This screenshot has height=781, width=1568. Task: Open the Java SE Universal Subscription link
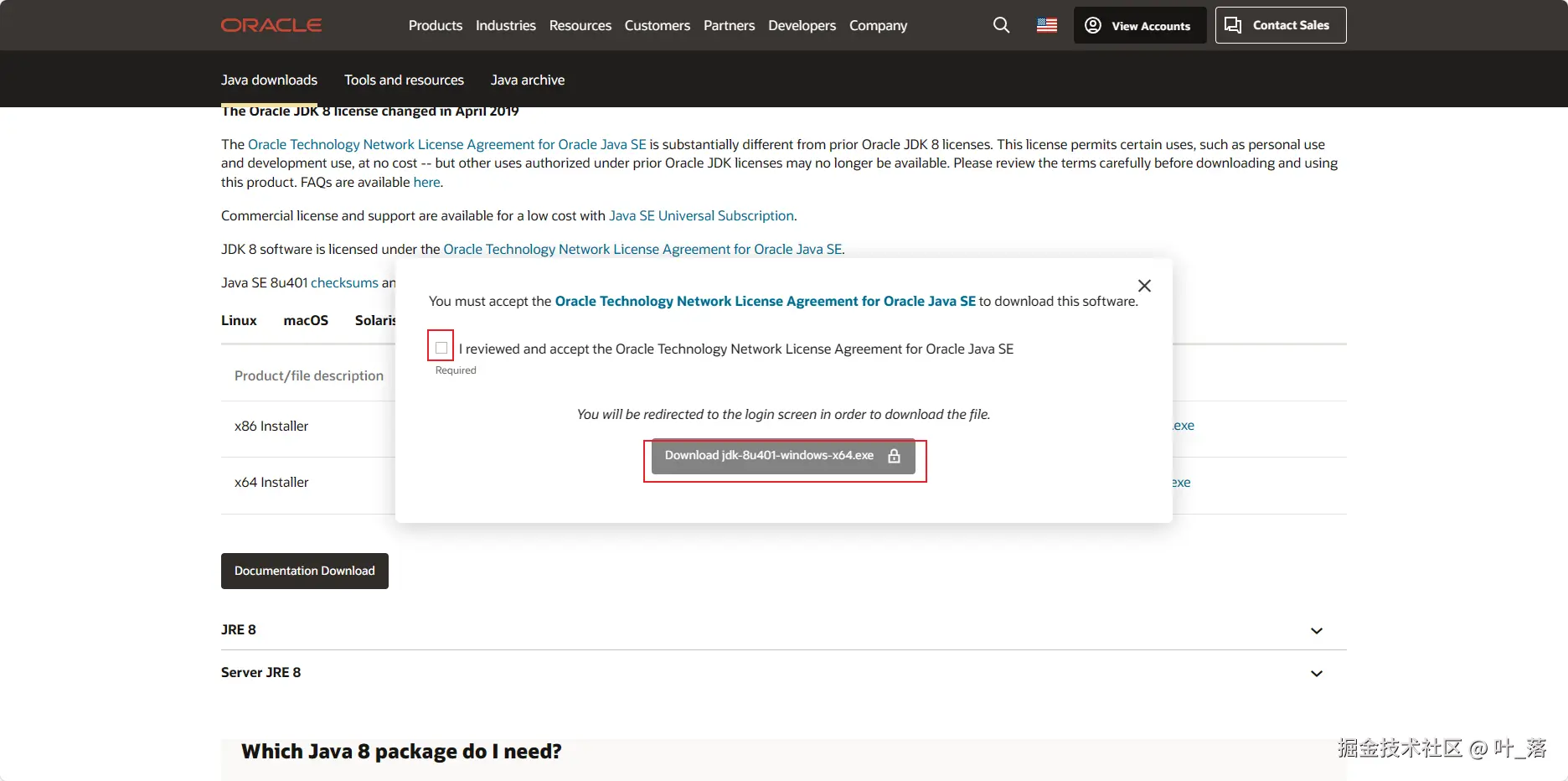pyautogui.click(x=701, y=215)
